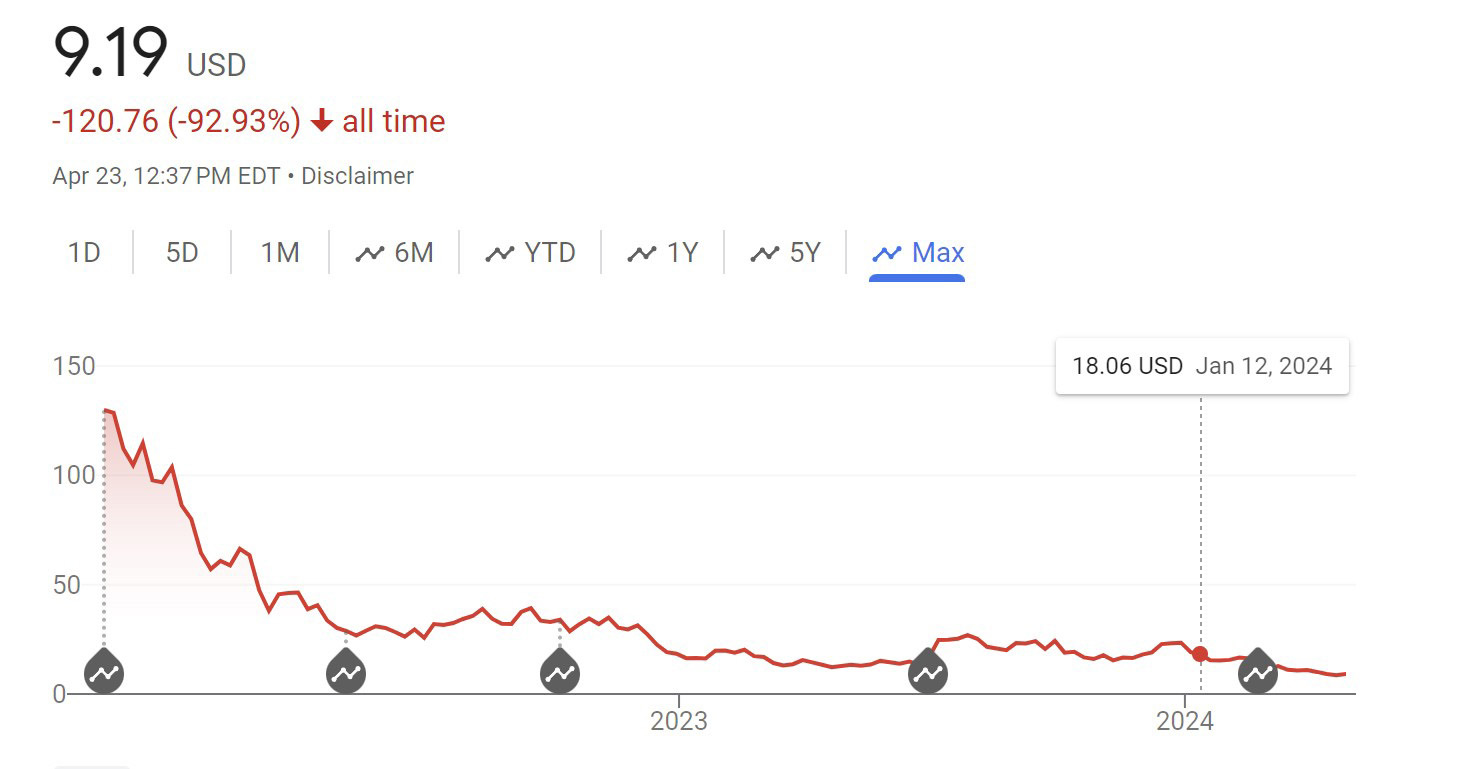Click the 2023 x-axis label
This screenshot has height=769, width=1457.
coord(679,720)
